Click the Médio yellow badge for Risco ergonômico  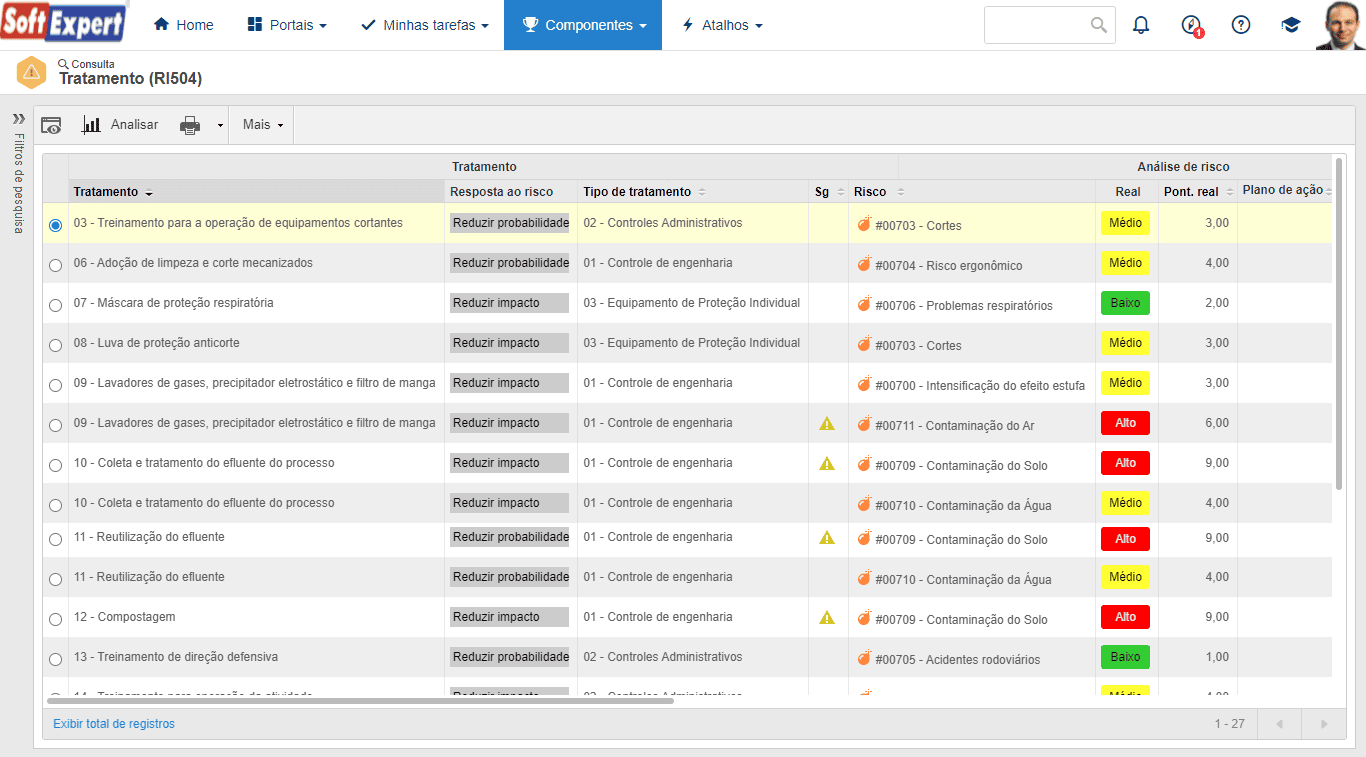[x=1125, y=263]
